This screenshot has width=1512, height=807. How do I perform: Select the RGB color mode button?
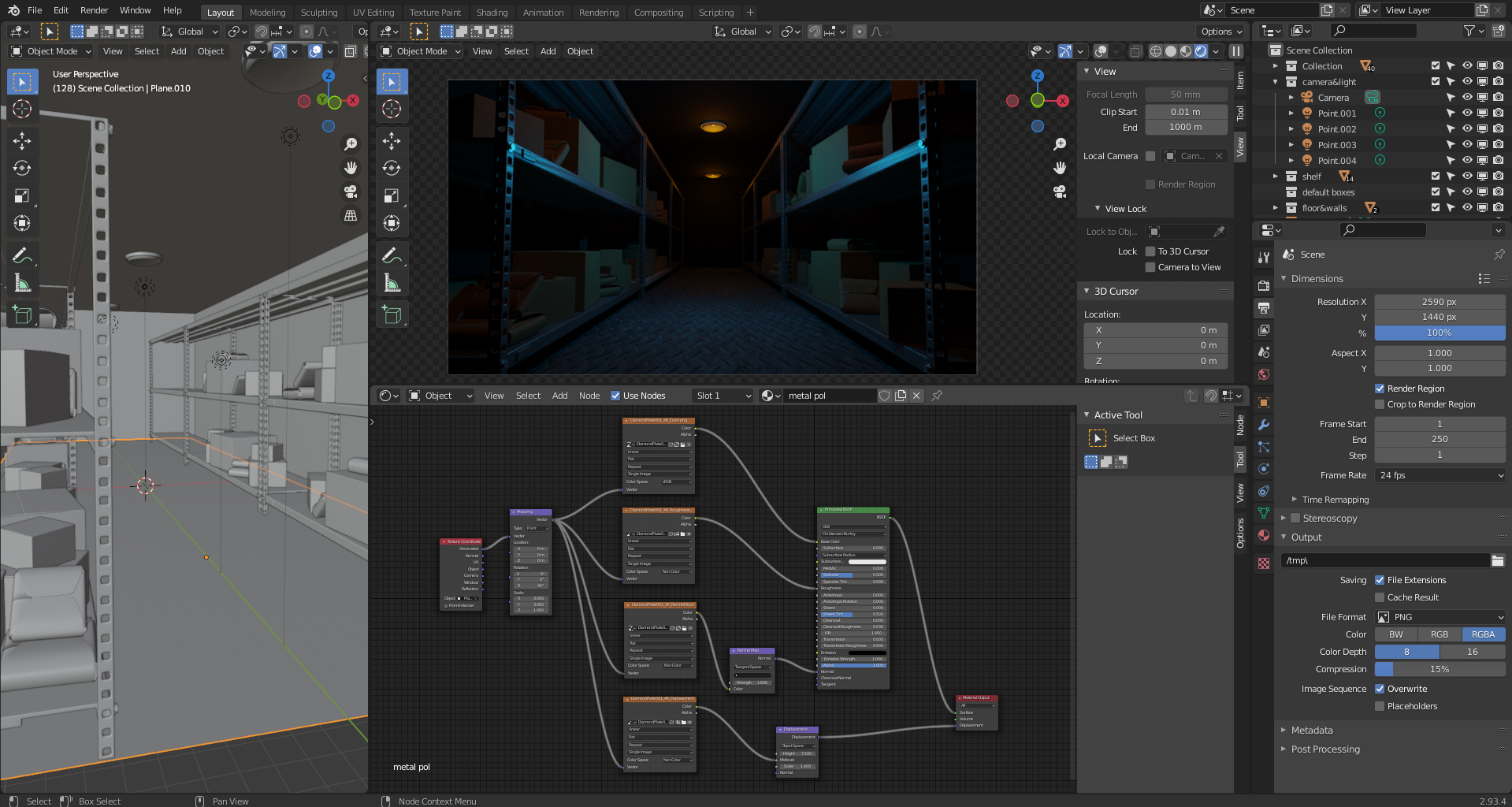(x=1440, y=634)
